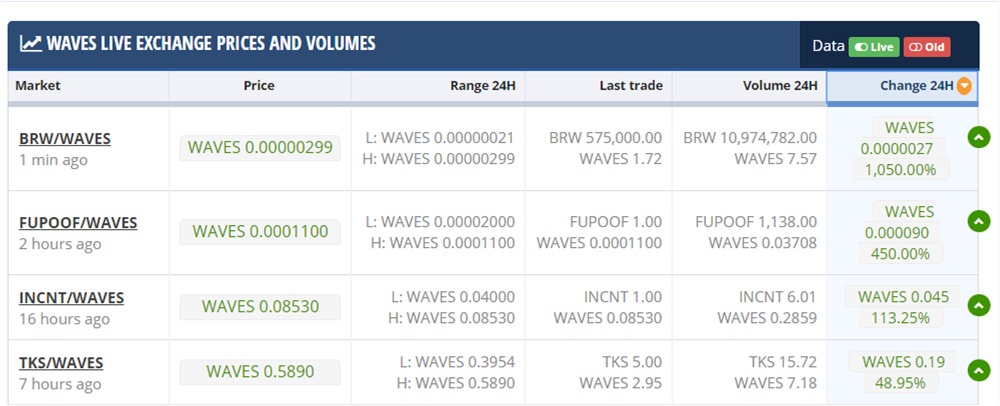Click WAVES 0.03708 volume value
Image resolution: width=1000 pixels, height=406 pixels.
click(x=763, y=243)
